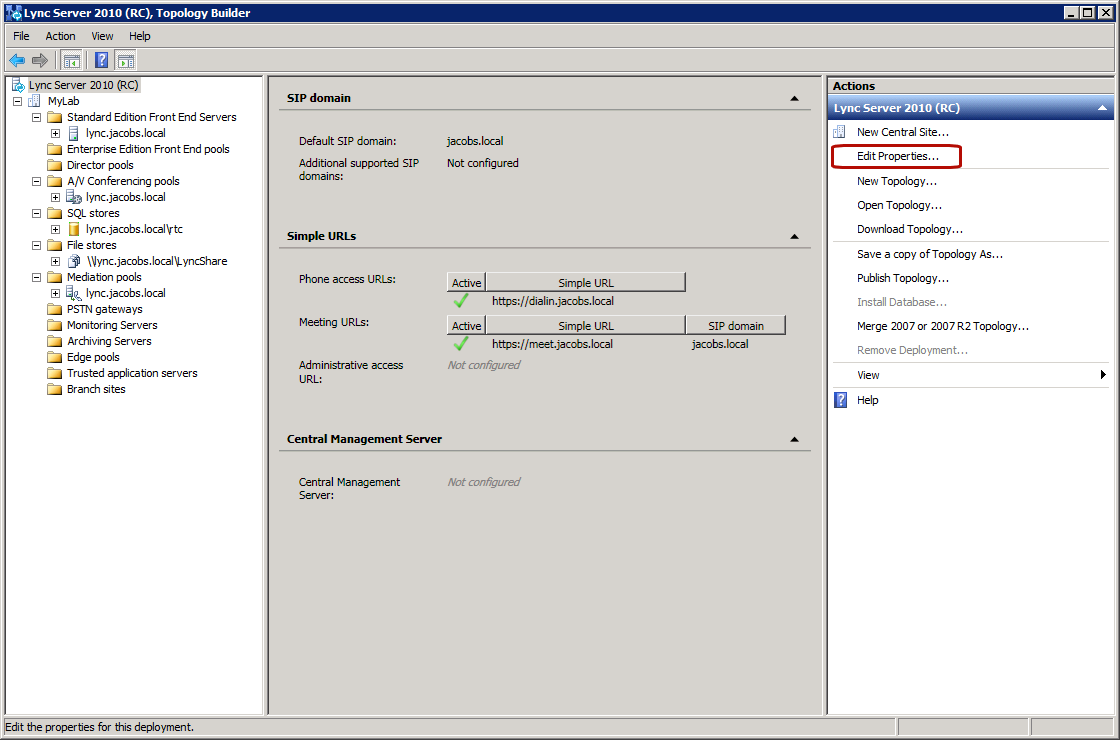
Task: Collapse the File stores node
Action: pos(36,245)
